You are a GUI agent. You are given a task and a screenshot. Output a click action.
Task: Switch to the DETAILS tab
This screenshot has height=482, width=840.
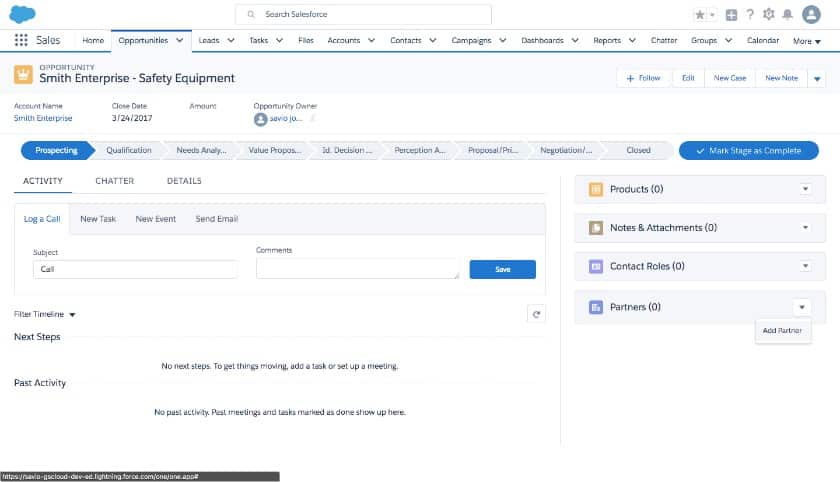(x=184, y=181)
